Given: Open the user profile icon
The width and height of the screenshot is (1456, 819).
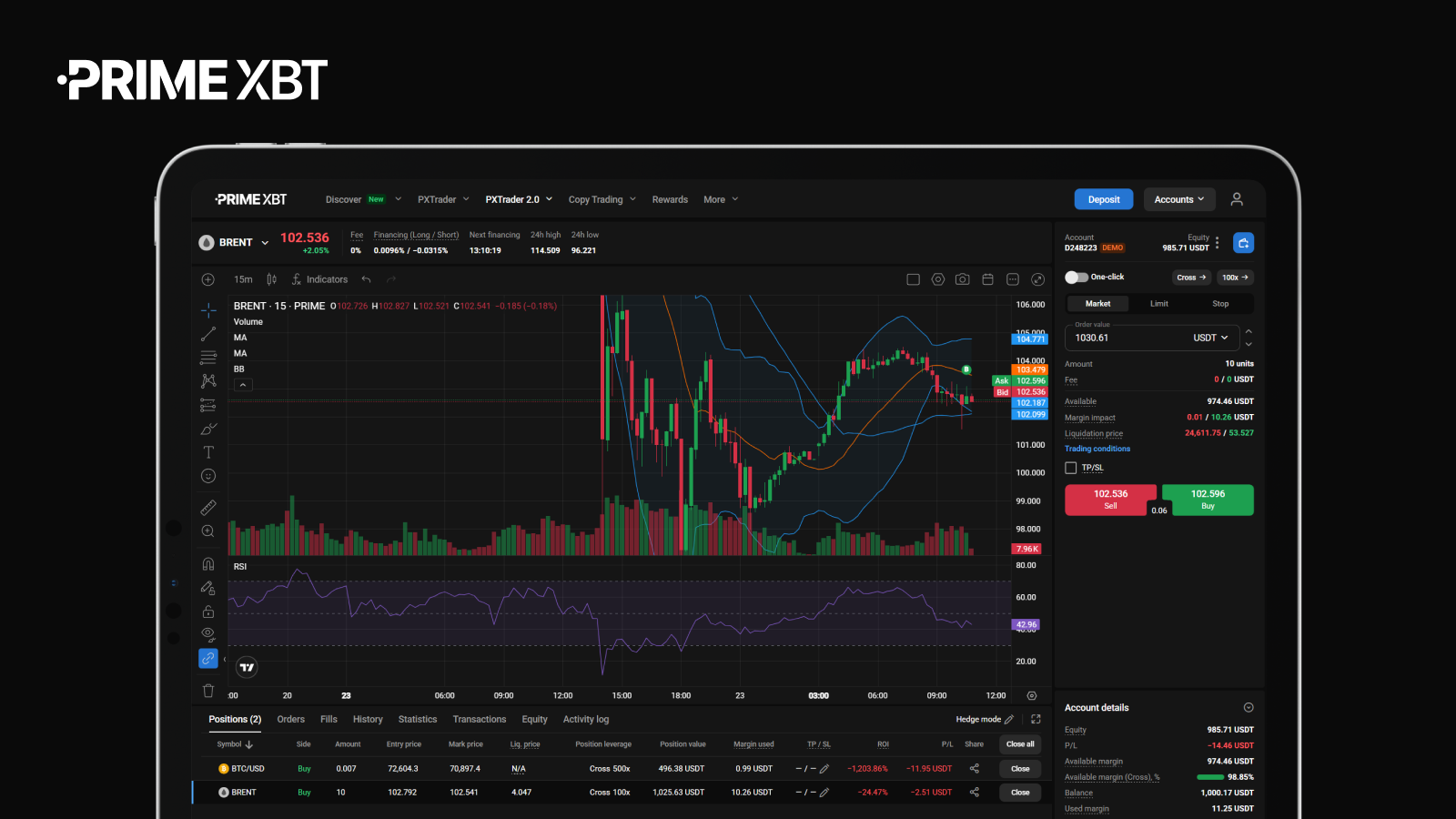Looking at the screenshot, I should pos(1237,199).
